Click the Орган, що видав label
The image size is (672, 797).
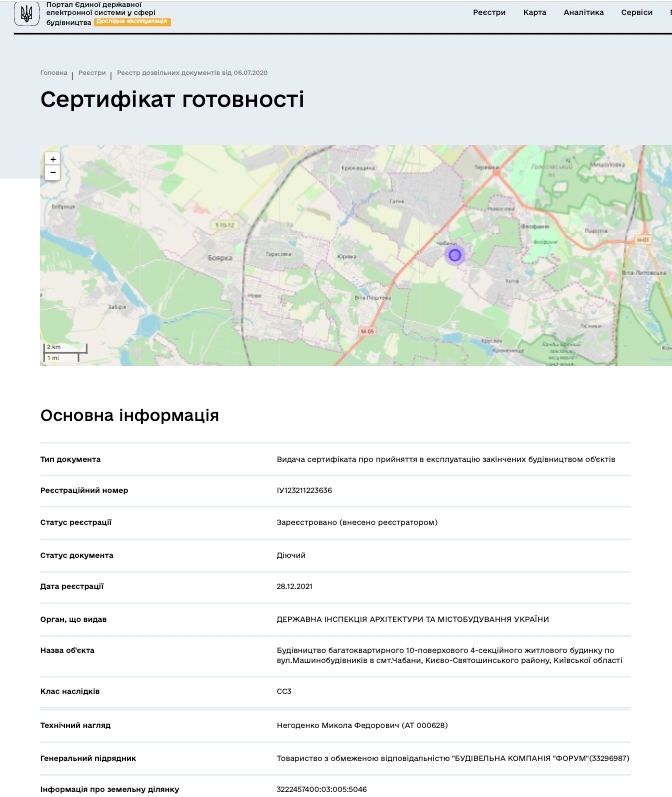[73, 619]
